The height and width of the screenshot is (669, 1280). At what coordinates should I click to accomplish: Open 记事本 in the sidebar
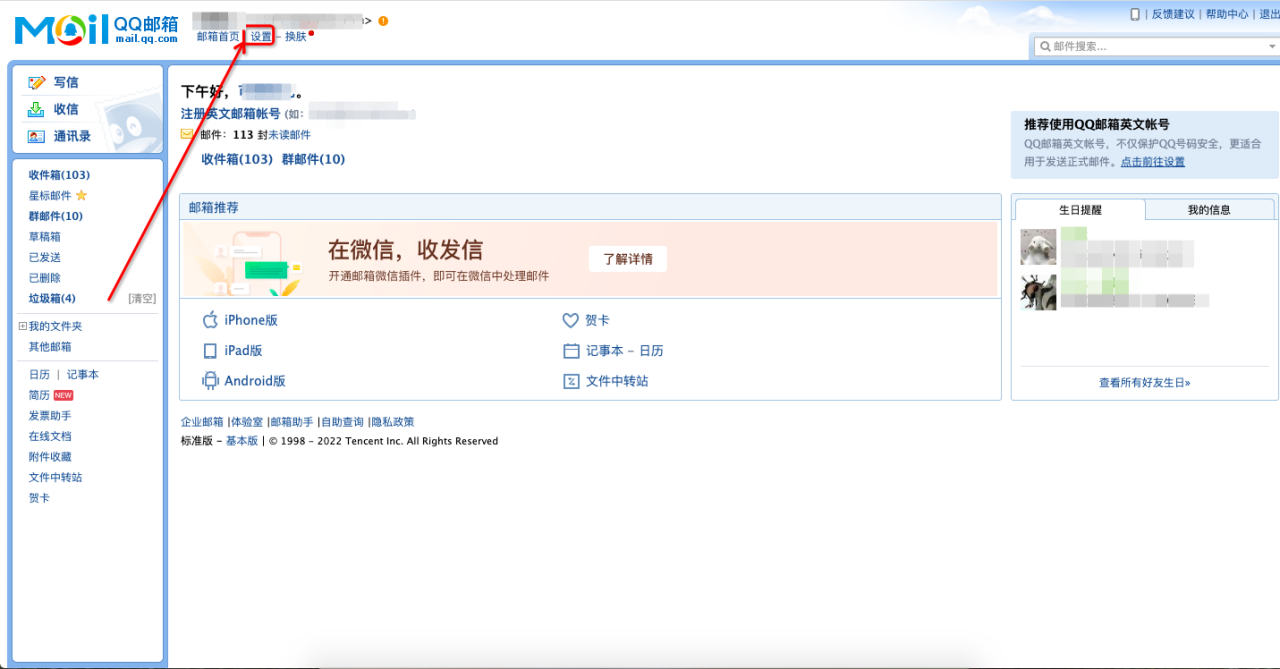83,374
